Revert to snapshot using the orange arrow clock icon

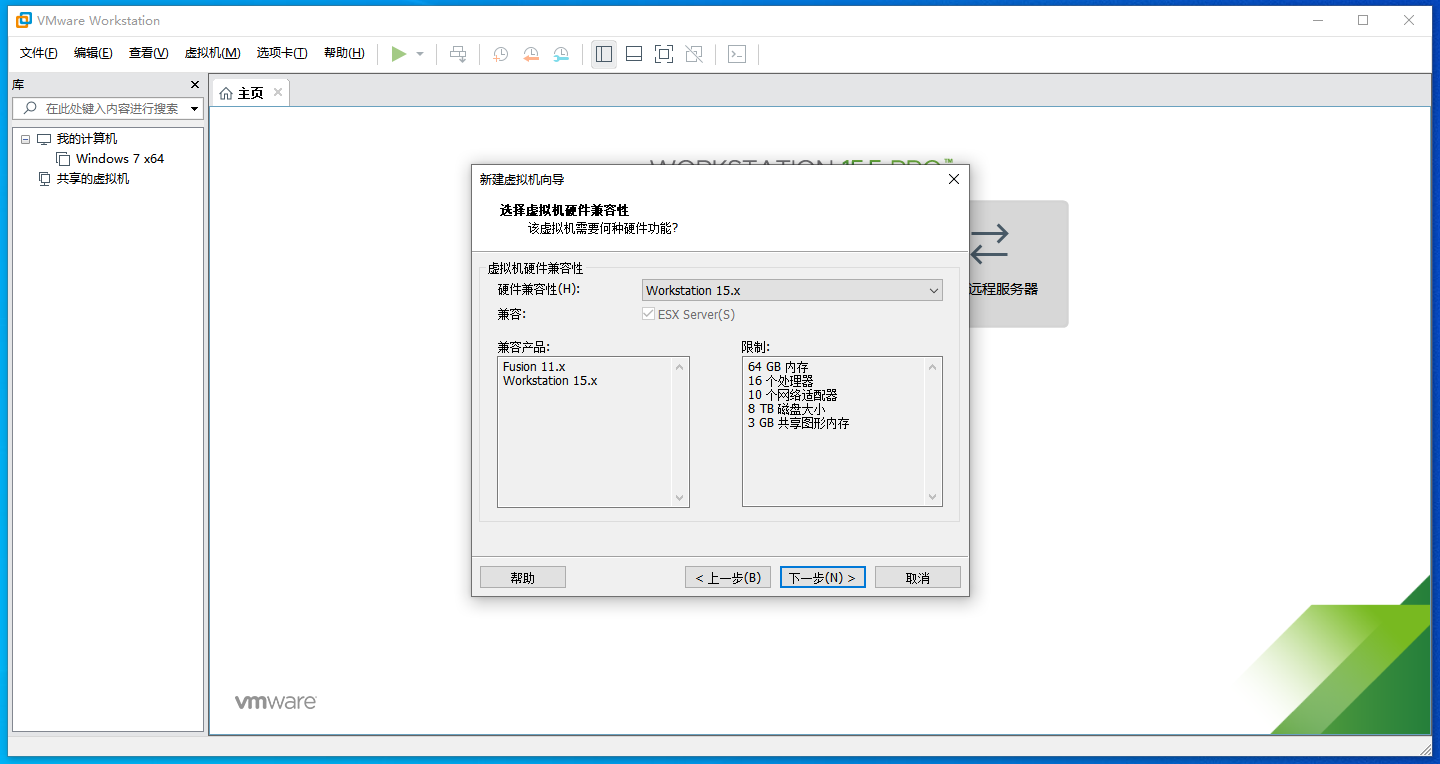click(x=531, y=54)
